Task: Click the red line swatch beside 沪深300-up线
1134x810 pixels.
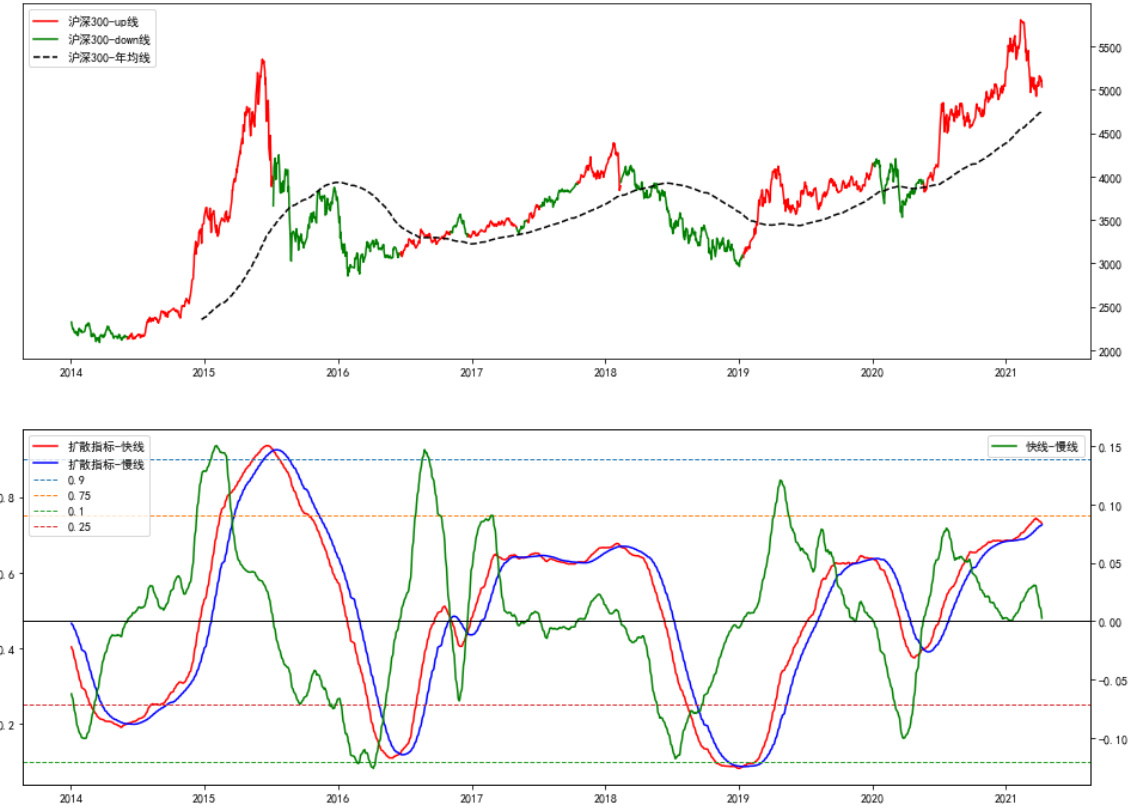Action: coord(46,21)
